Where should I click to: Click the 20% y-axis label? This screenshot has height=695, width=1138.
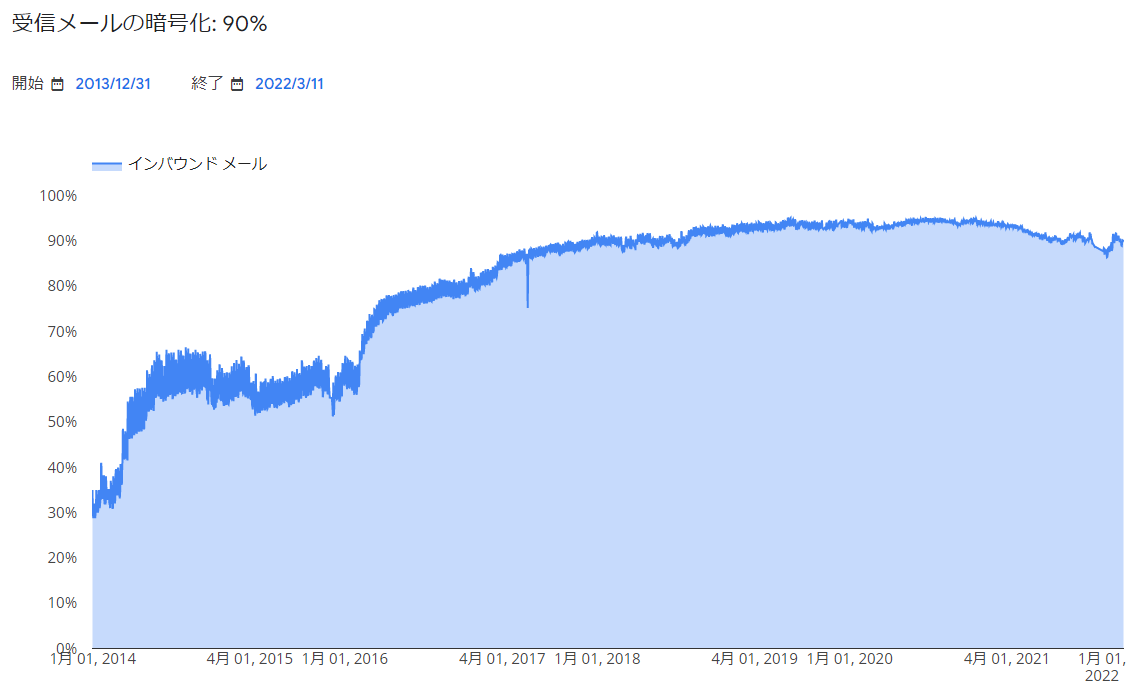click(62, 557)
